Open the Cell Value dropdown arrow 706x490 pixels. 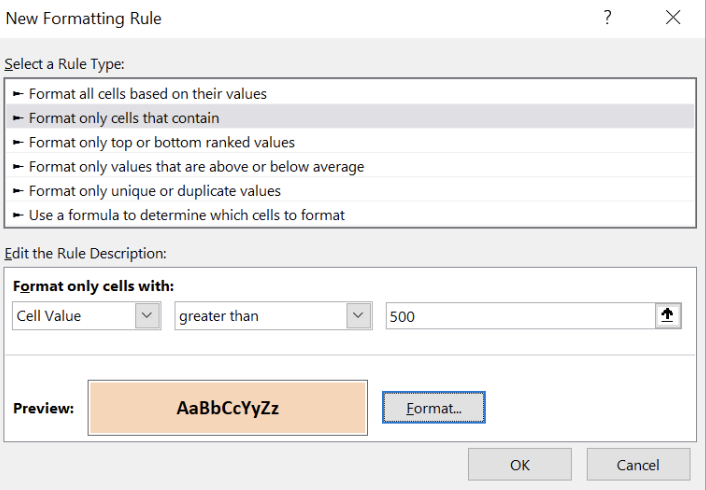pyautogui.click(x=147, y=316)
